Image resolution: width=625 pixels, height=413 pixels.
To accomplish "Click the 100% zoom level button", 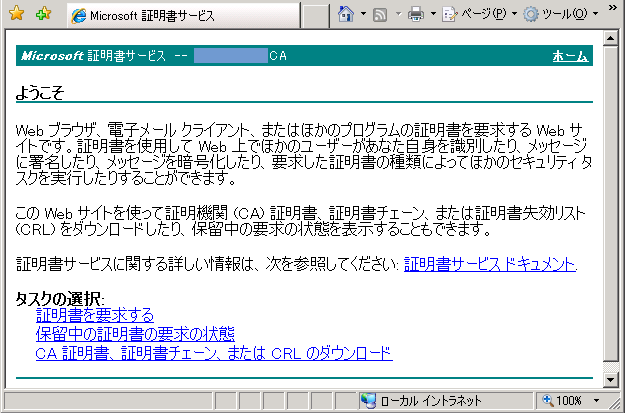I will (x=564, y=400).
